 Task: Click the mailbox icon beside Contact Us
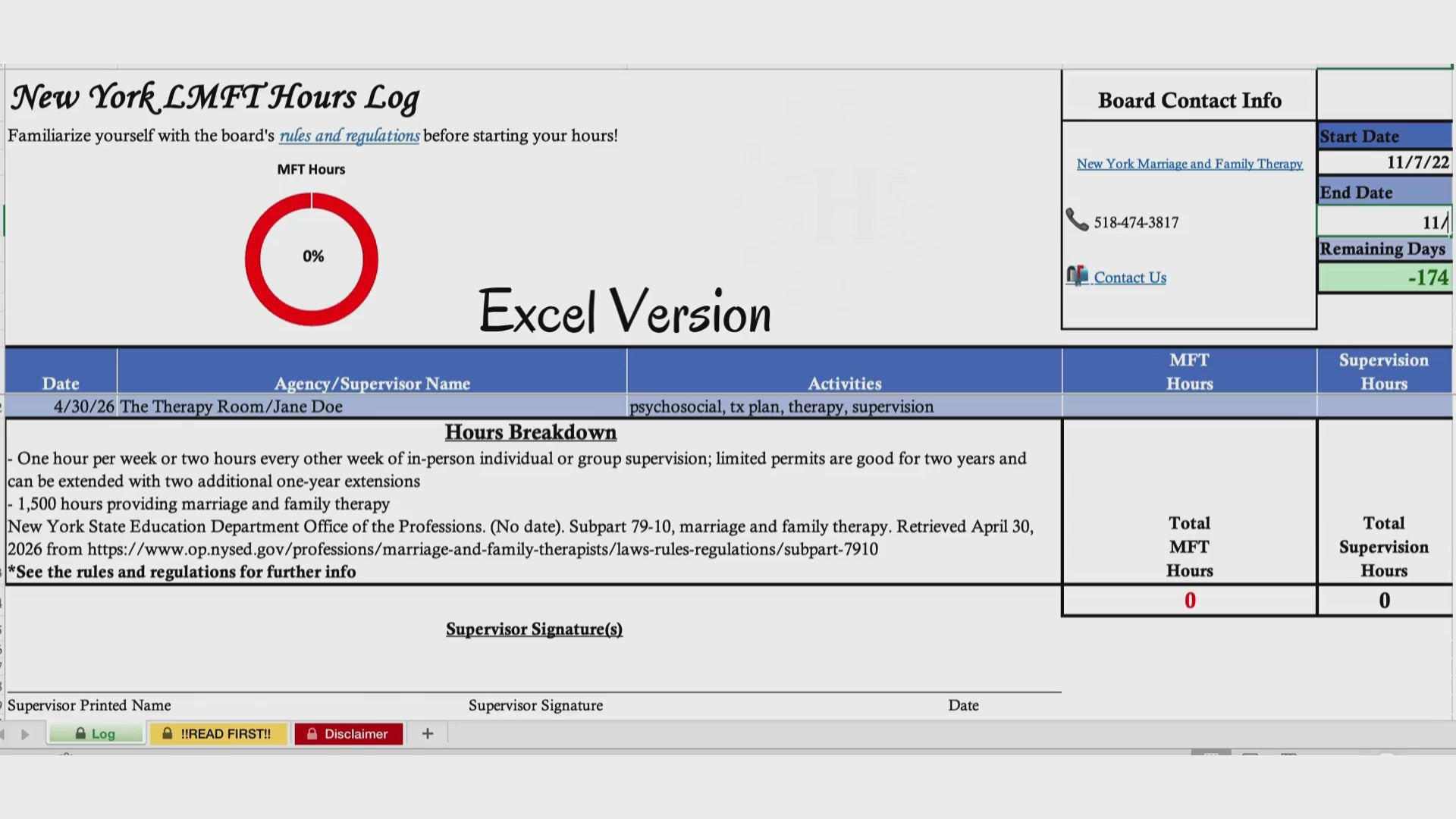pos(1077,275)
